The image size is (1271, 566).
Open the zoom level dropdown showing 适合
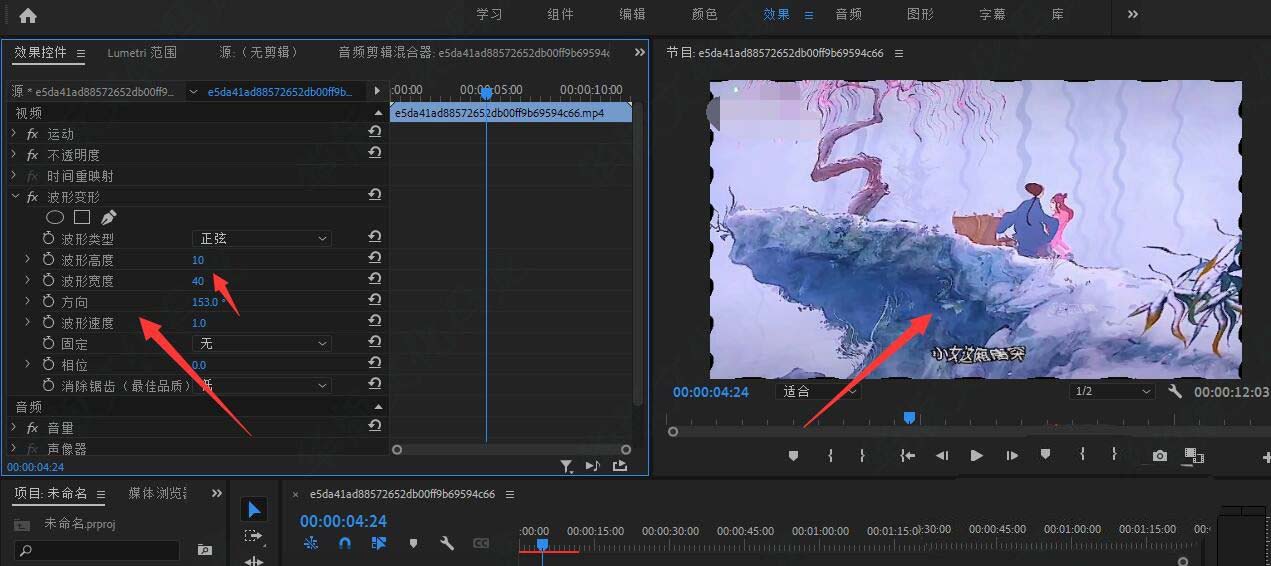click(818, 392)
